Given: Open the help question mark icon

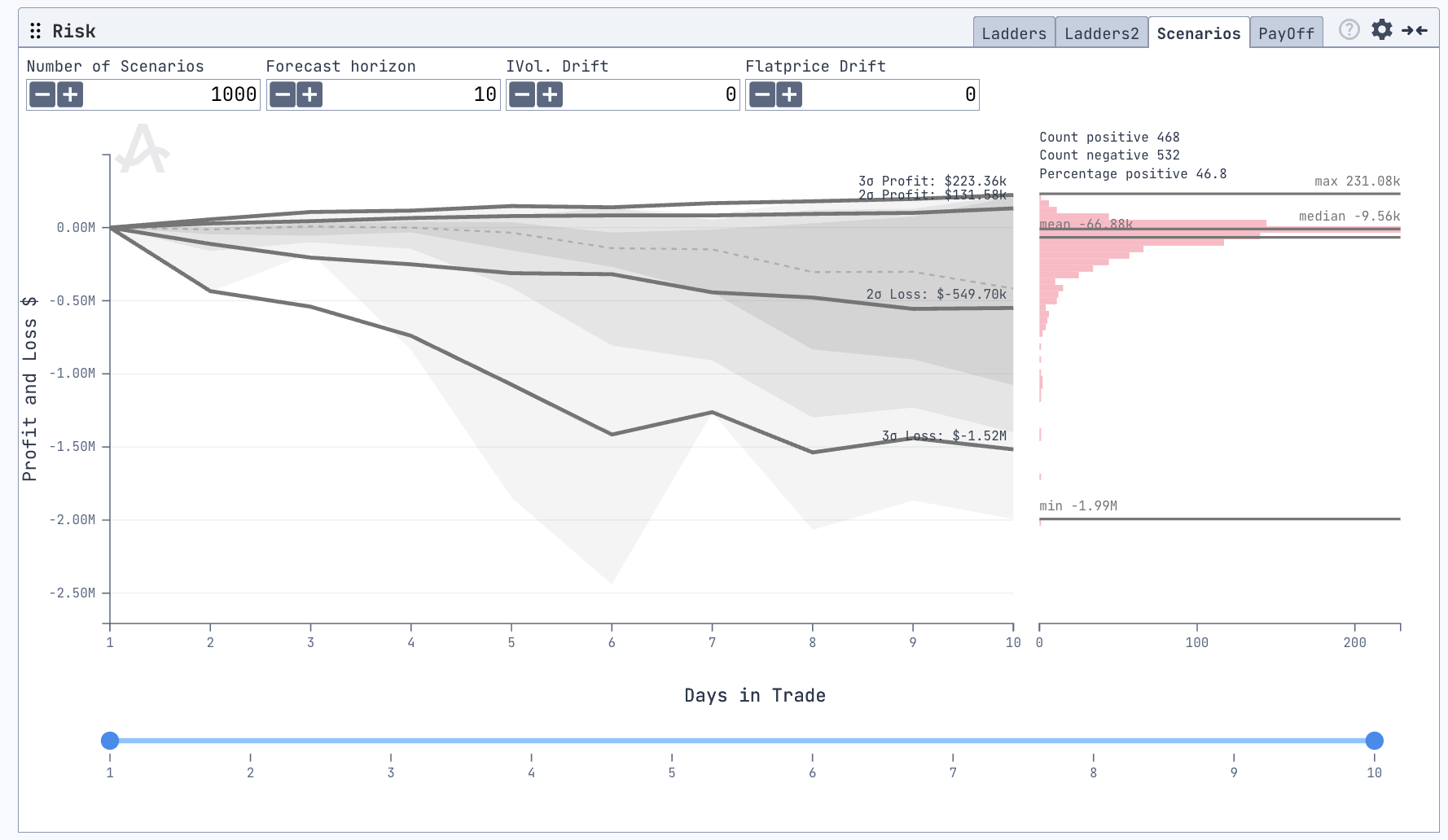Looking at the screenshot, I should pos(1349,30).
